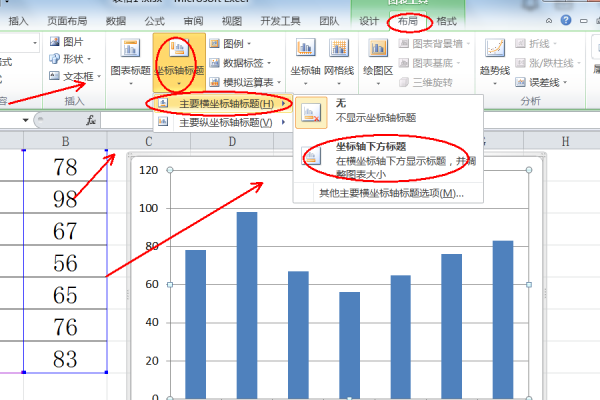The height and width of the screenshot is (400, 600).
Task: Switch to the 审阅 ribbon tab
Action: tap(193, 21)
